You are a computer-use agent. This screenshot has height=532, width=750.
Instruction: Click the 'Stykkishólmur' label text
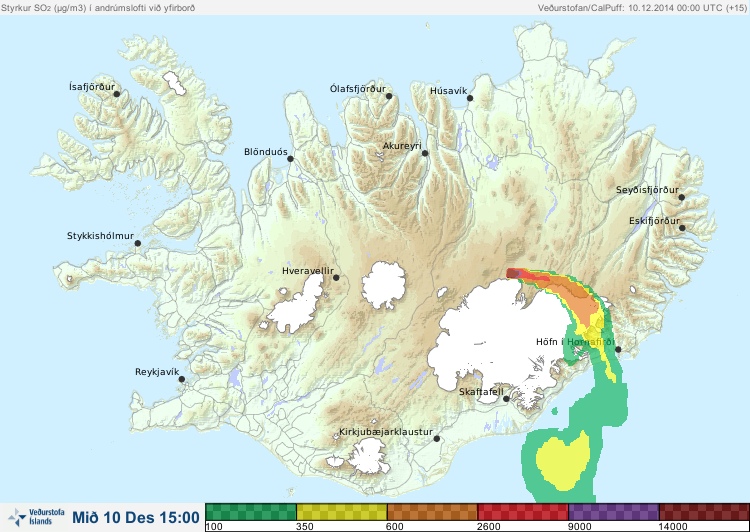click(x=100, y=236)
